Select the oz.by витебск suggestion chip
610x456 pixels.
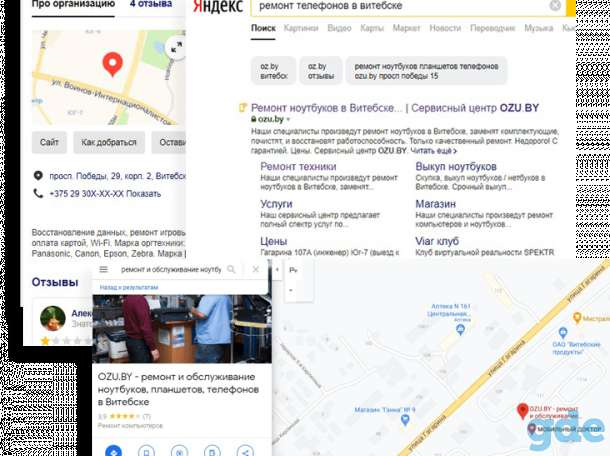click(273, 71)
